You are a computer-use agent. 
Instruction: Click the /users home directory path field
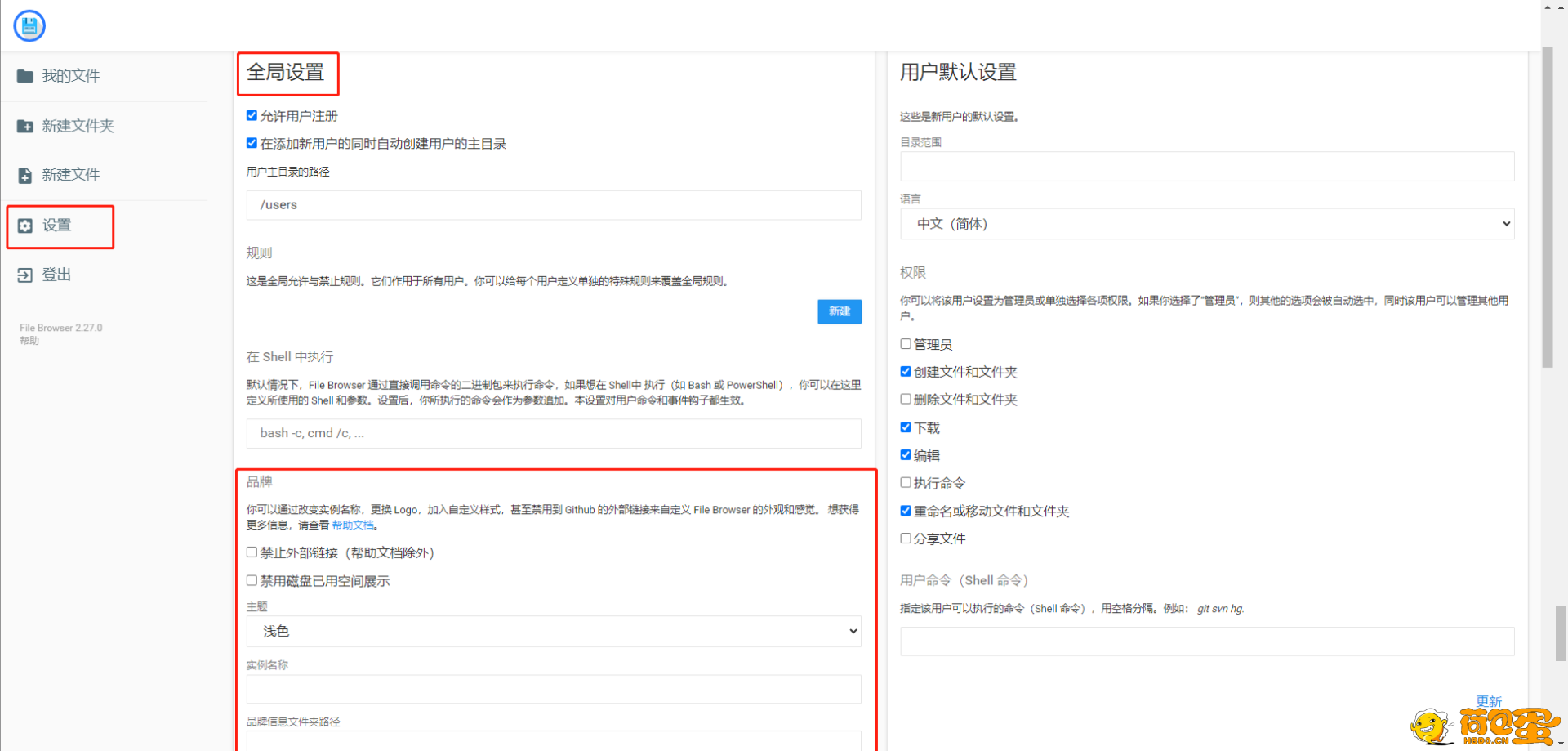554,205
